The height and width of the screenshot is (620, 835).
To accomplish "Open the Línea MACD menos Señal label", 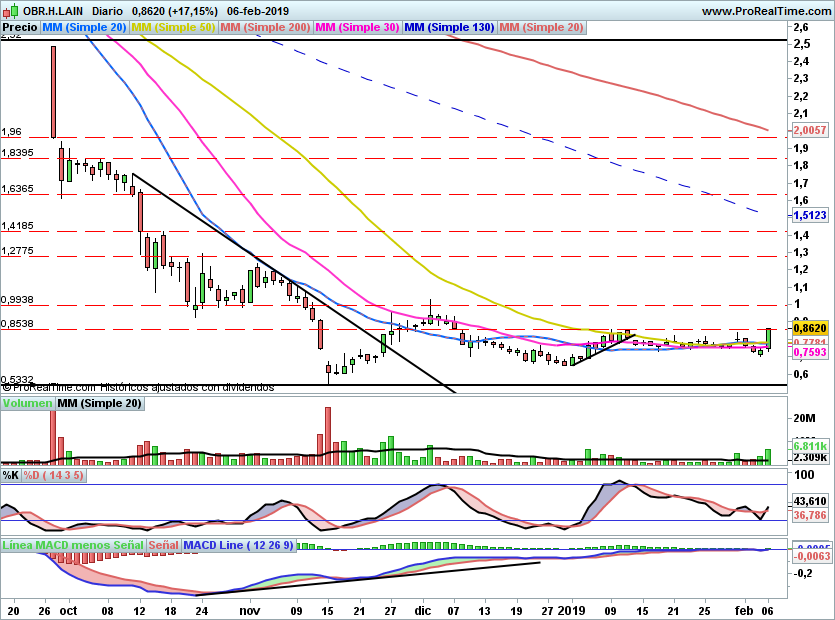I will [72, 546].
